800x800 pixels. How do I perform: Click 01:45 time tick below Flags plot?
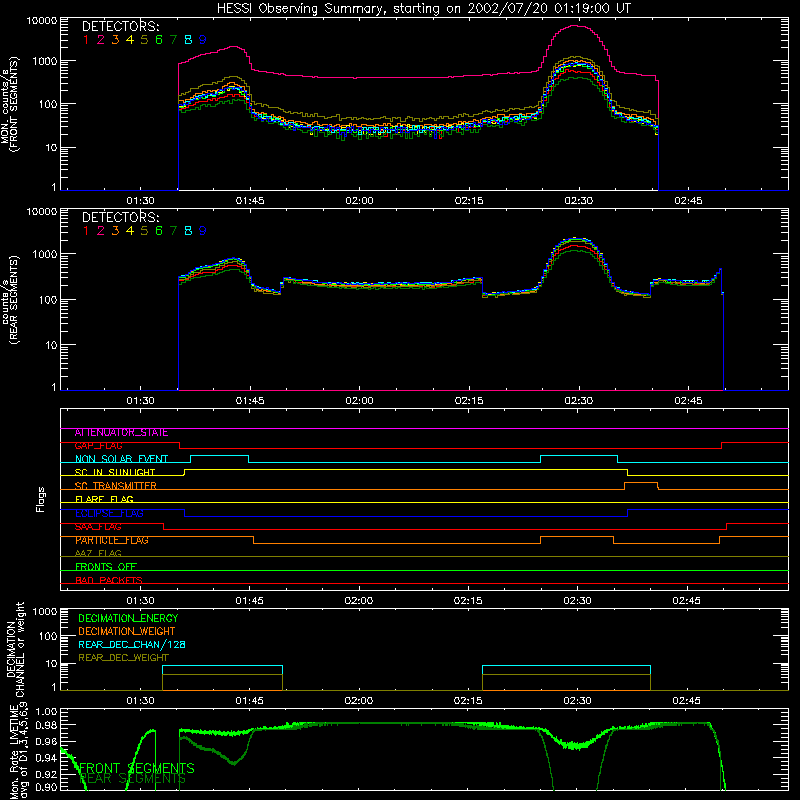(249, 601)
